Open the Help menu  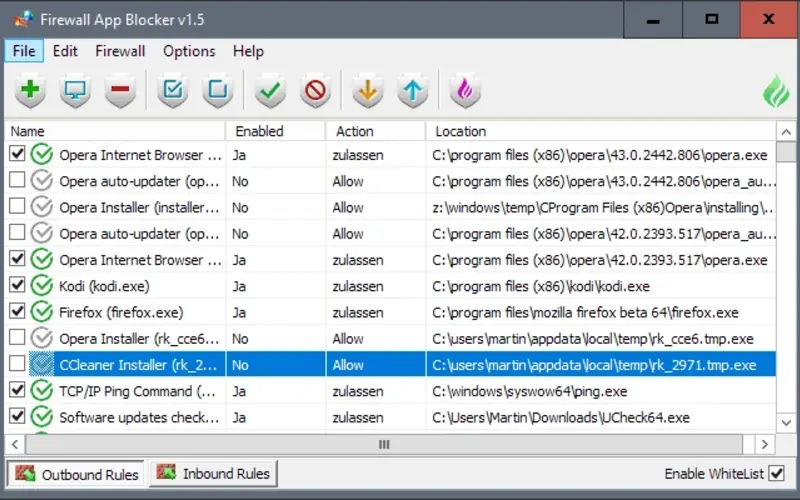point(248,51)
